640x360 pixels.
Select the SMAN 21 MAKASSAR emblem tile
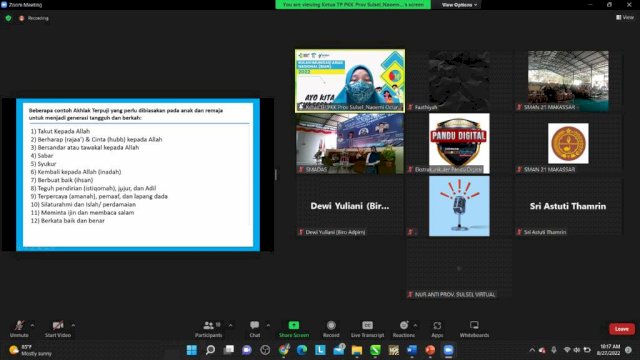568,143
